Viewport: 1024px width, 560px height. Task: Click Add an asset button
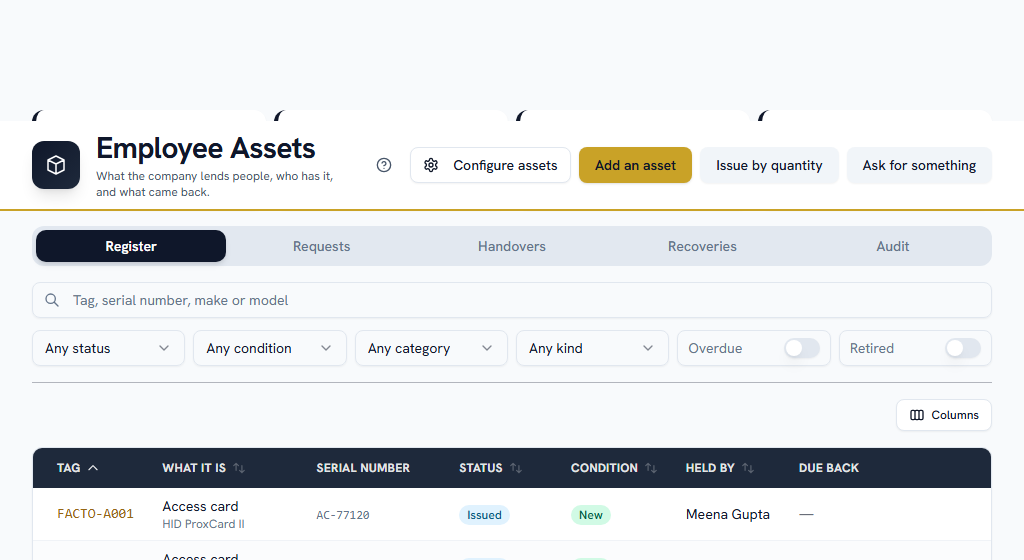coord(635,165)
